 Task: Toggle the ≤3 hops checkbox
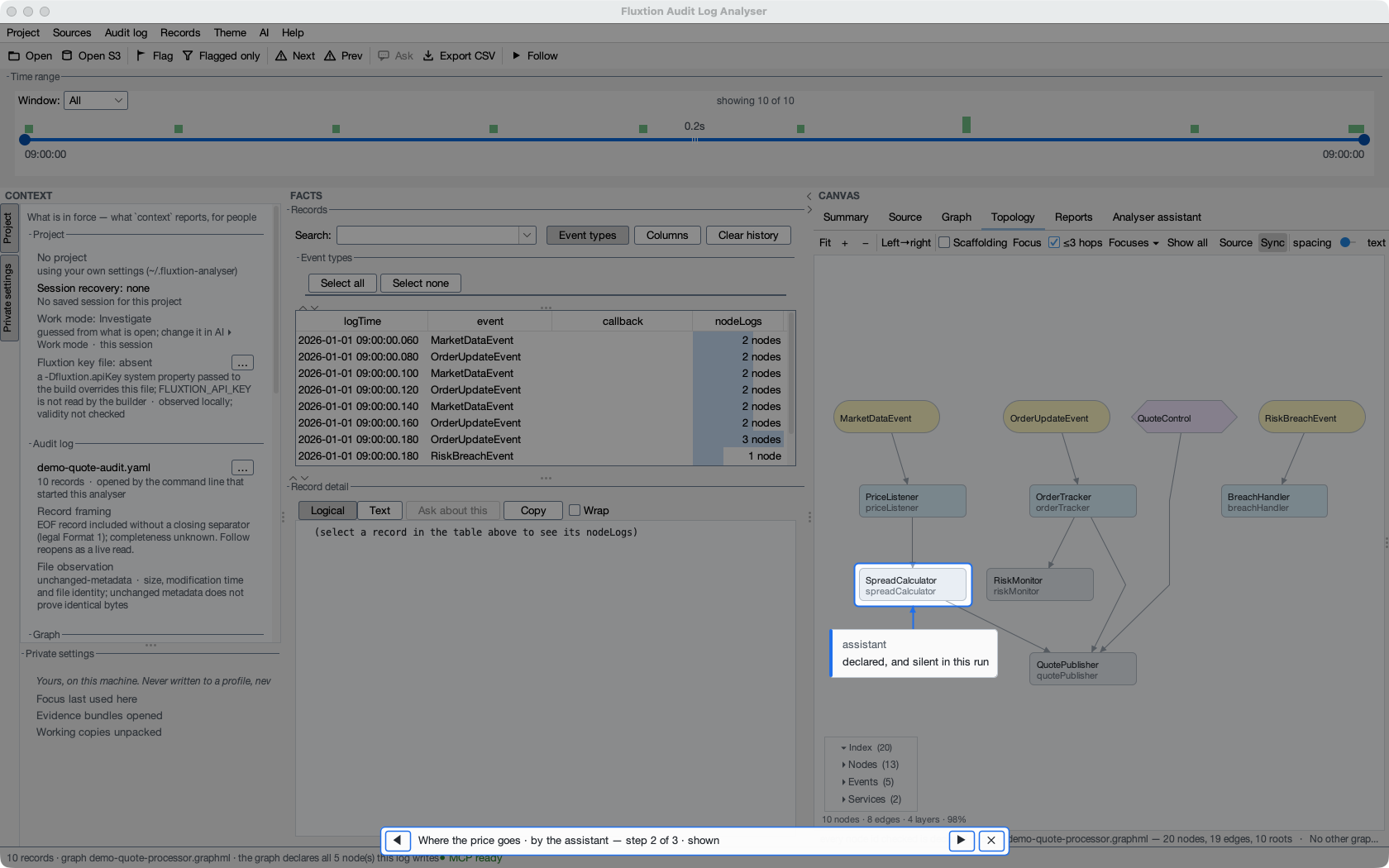(x=1054, y=242)
